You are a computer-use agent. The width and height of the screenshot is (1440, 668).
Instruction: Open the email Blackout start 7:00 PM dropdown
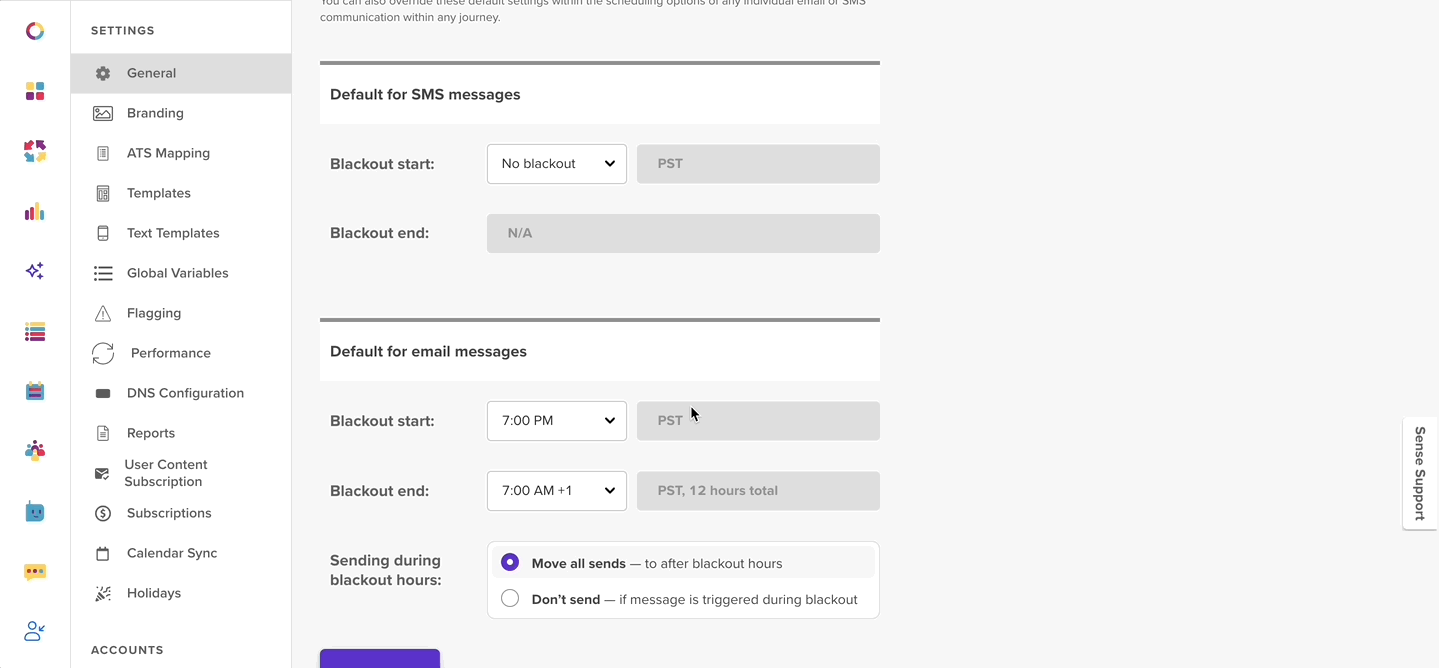coord(557,421)
